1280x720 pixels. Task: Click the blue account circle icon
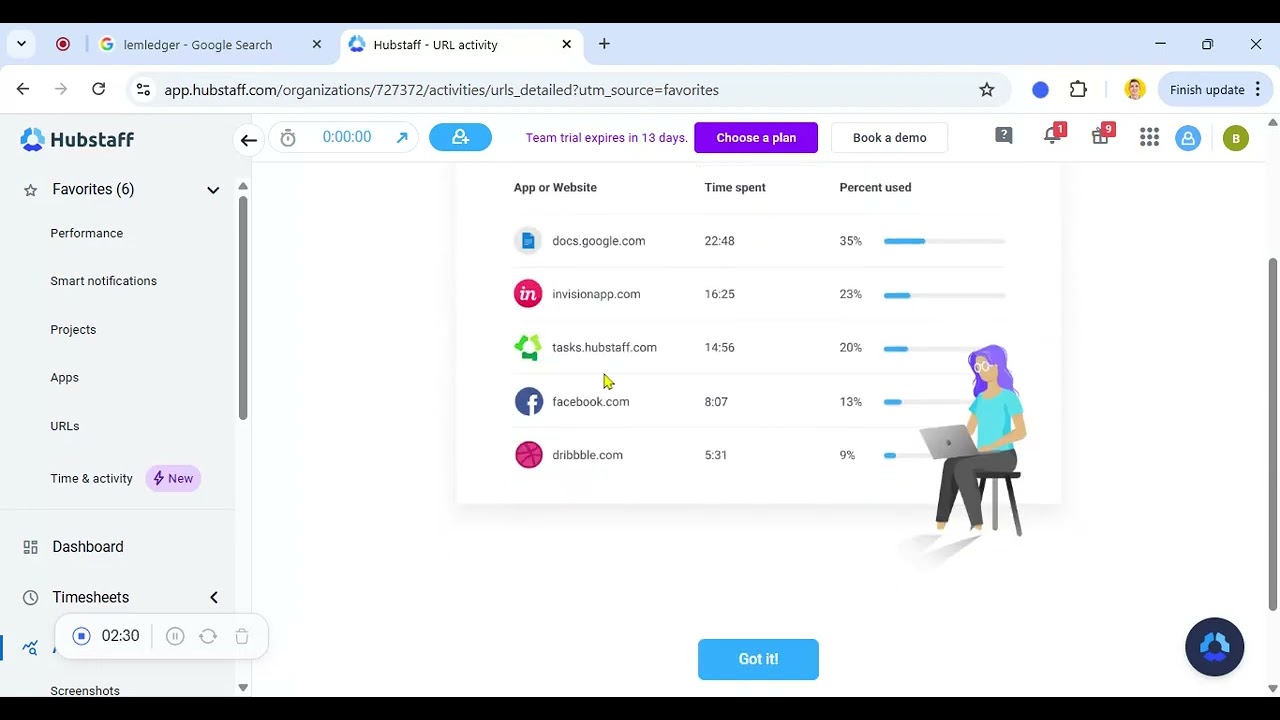[1188, 138]
